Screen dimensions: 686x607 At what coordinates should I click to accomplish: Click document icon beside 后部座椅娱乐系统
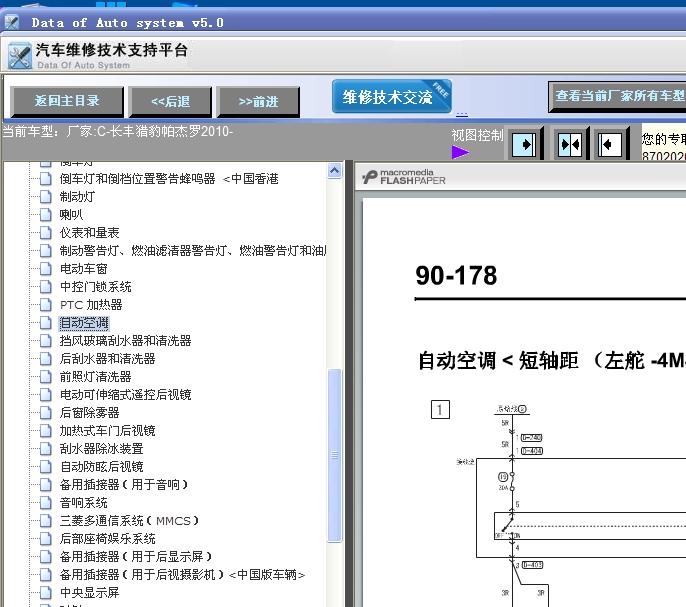point(46,538)
